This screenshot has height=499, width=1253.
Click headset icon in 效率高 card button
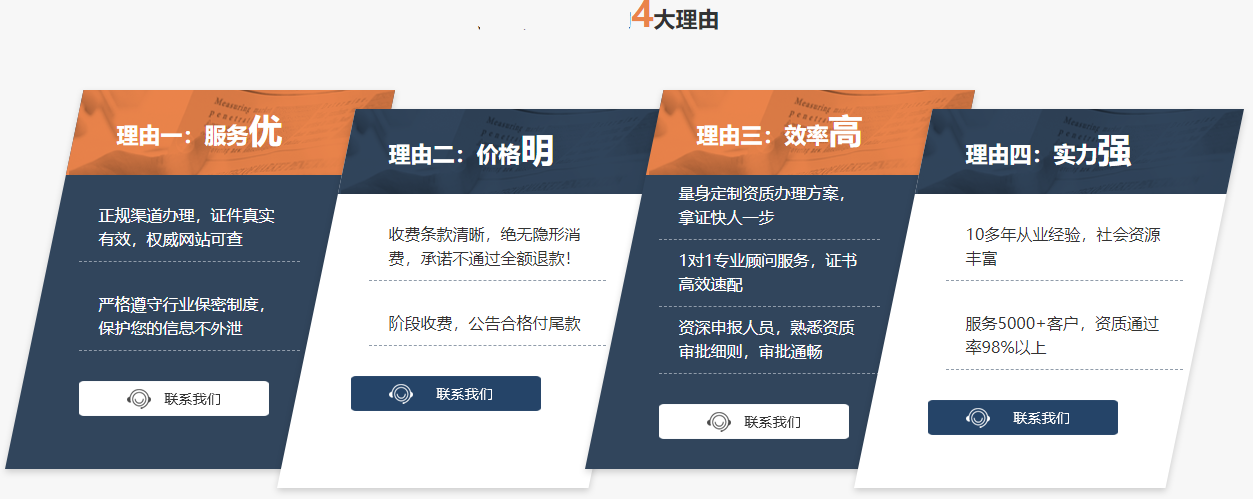click(x=718, y=422)
